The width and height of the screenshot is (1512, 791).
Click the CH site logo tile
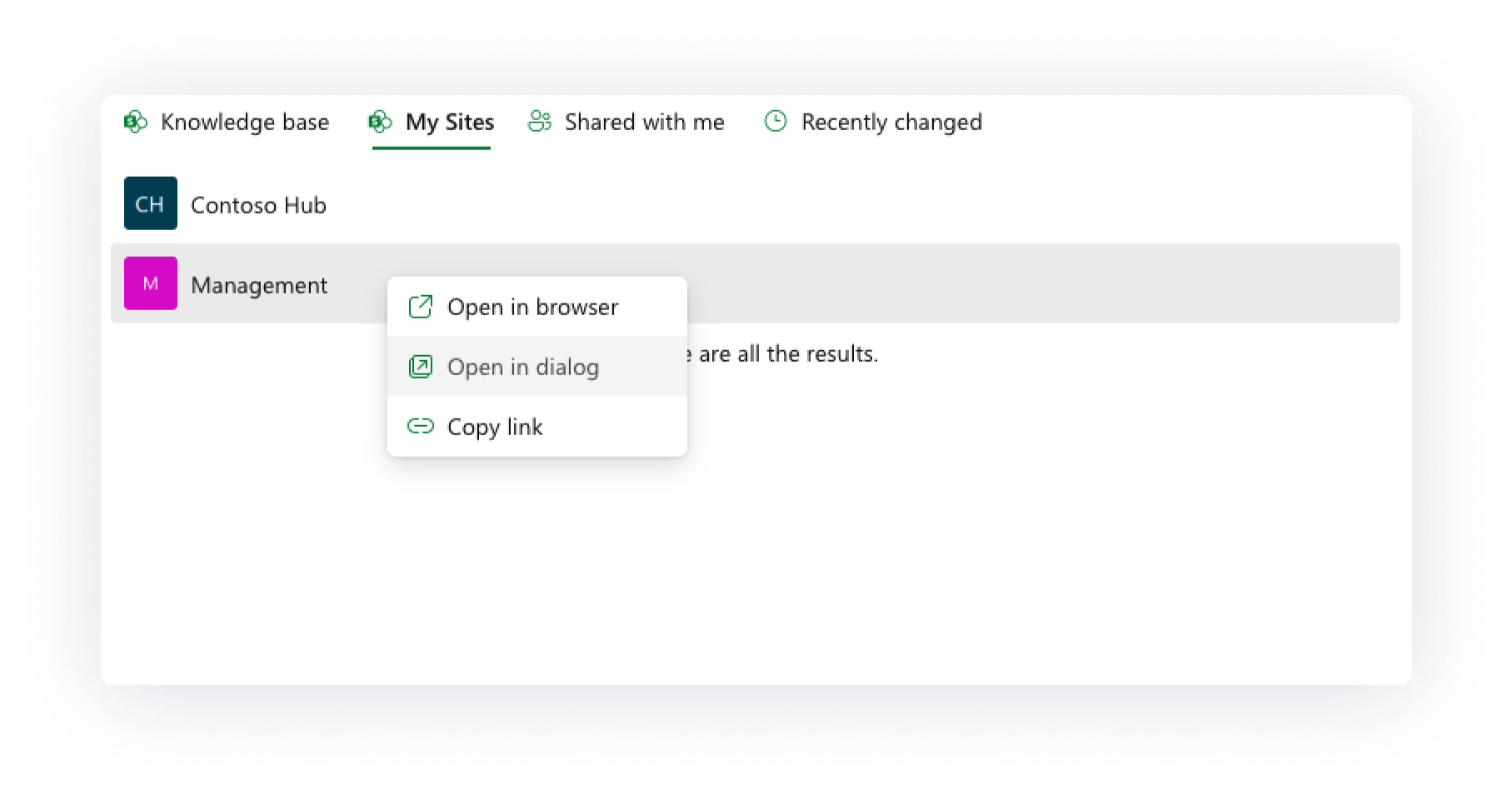click(151, 203)
